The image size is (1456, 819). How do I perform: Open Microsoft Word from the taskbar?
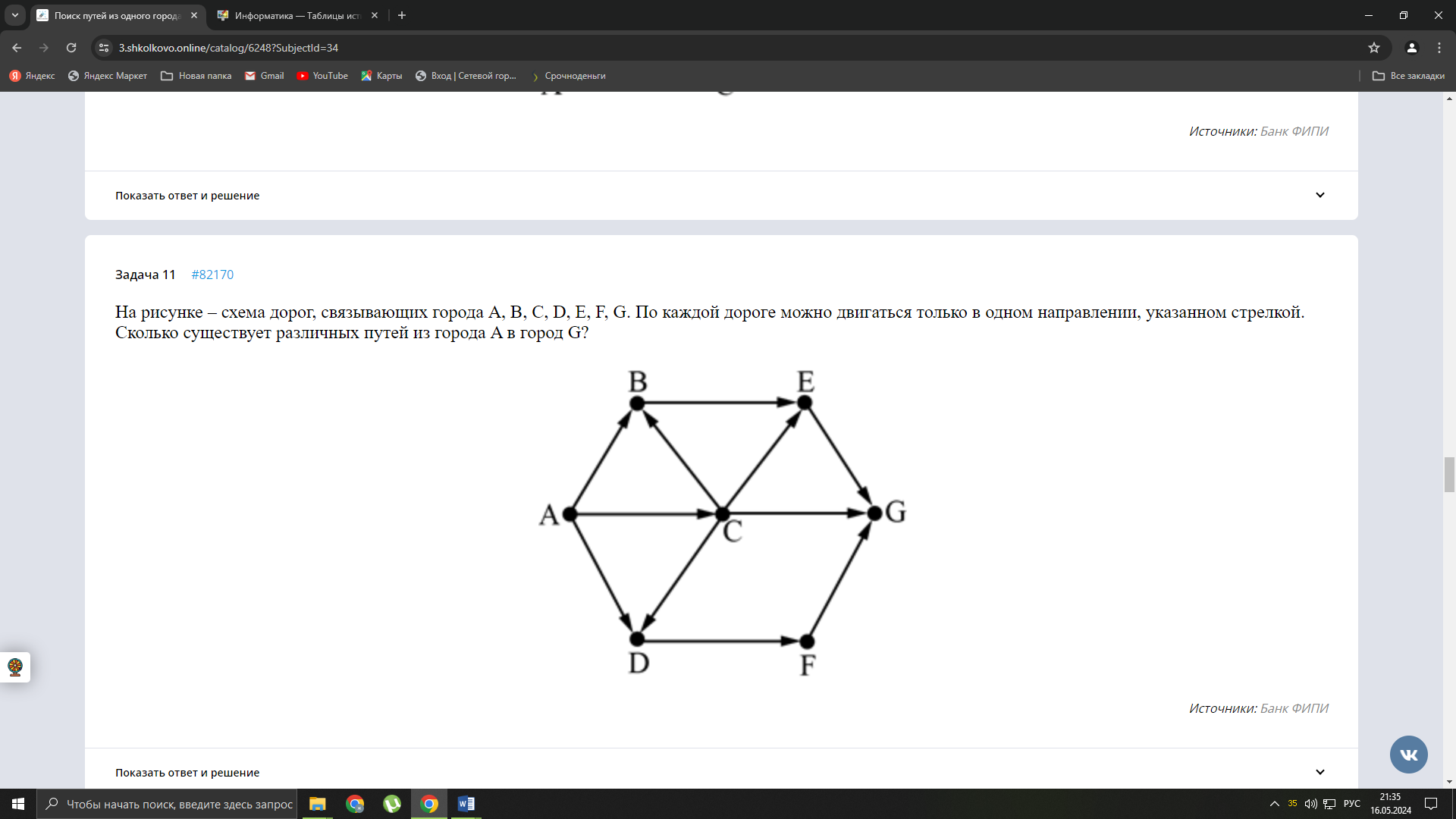click(466, 804)
